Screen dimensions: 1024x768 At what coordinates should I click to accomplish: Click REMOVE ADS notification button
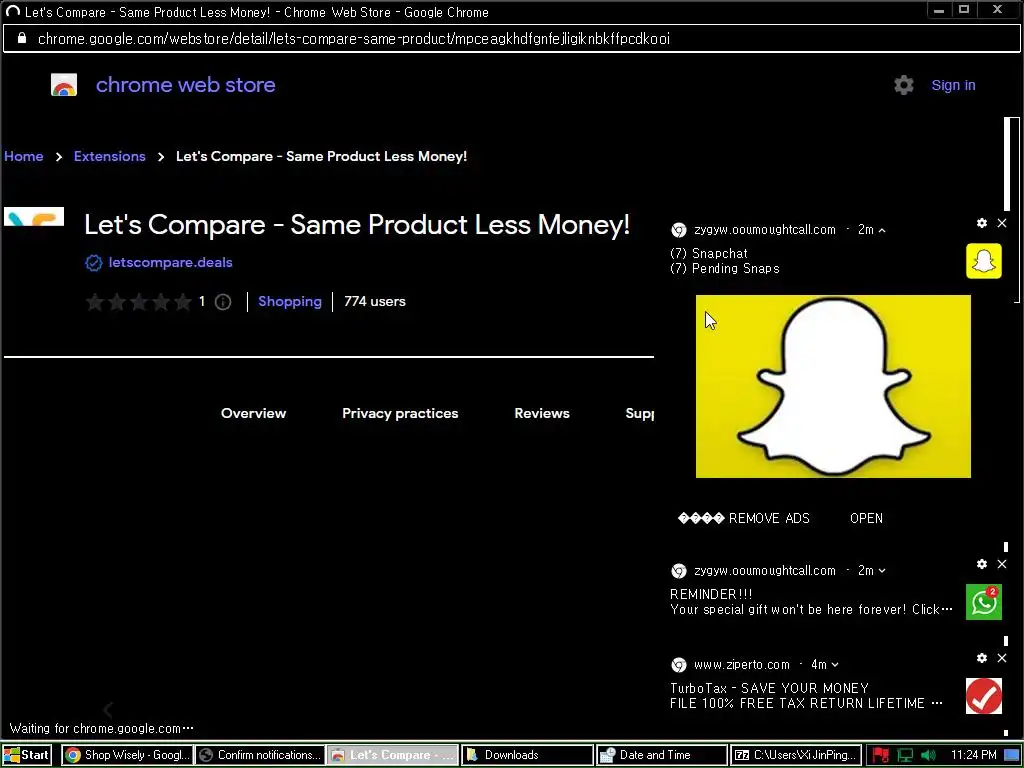tap(744, 519)
